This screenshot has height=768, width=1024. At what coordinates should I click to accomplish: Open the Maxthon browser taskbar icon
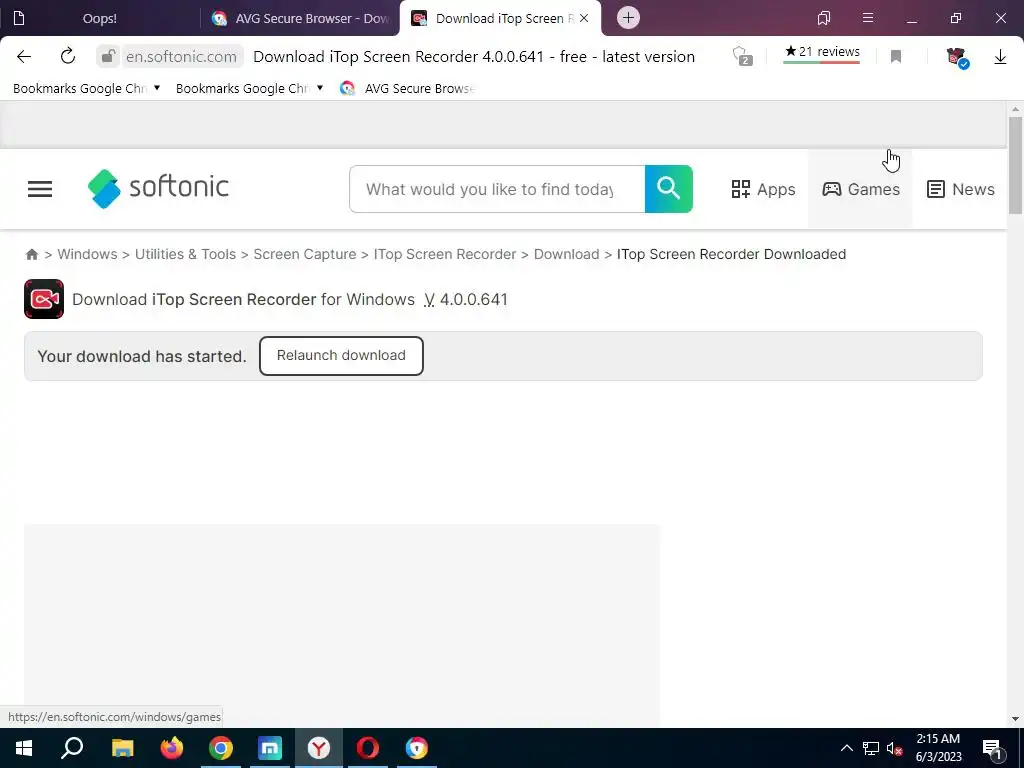[x=270, y=748]
